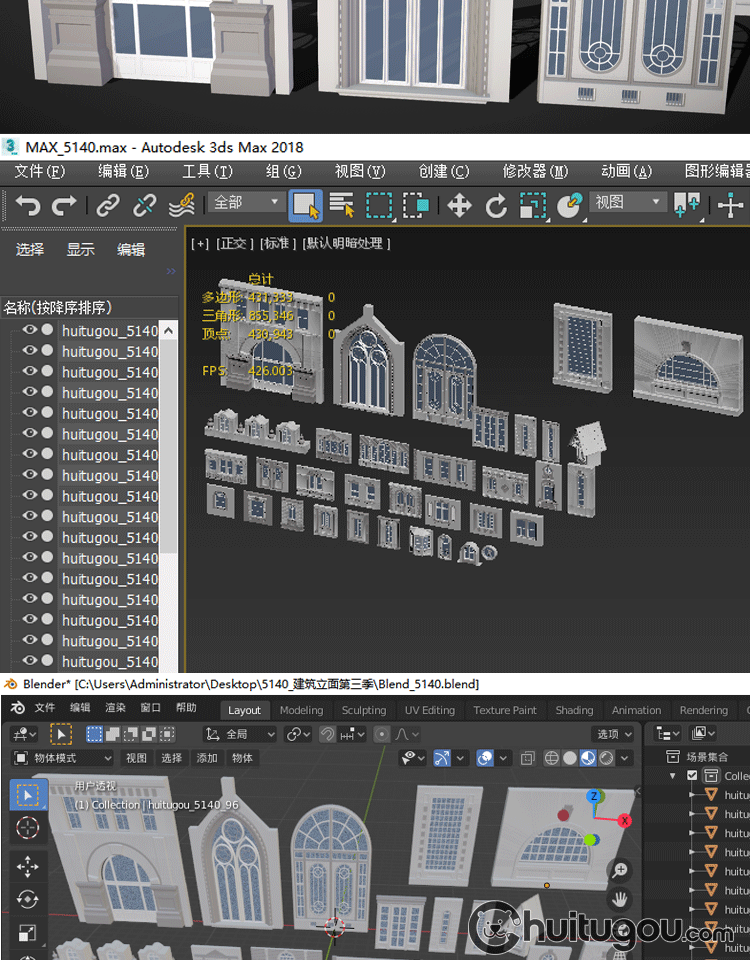Screen dimensions: 750x960
Task: Open the 选项 dropdown in Blender
Action: (613, 733)
